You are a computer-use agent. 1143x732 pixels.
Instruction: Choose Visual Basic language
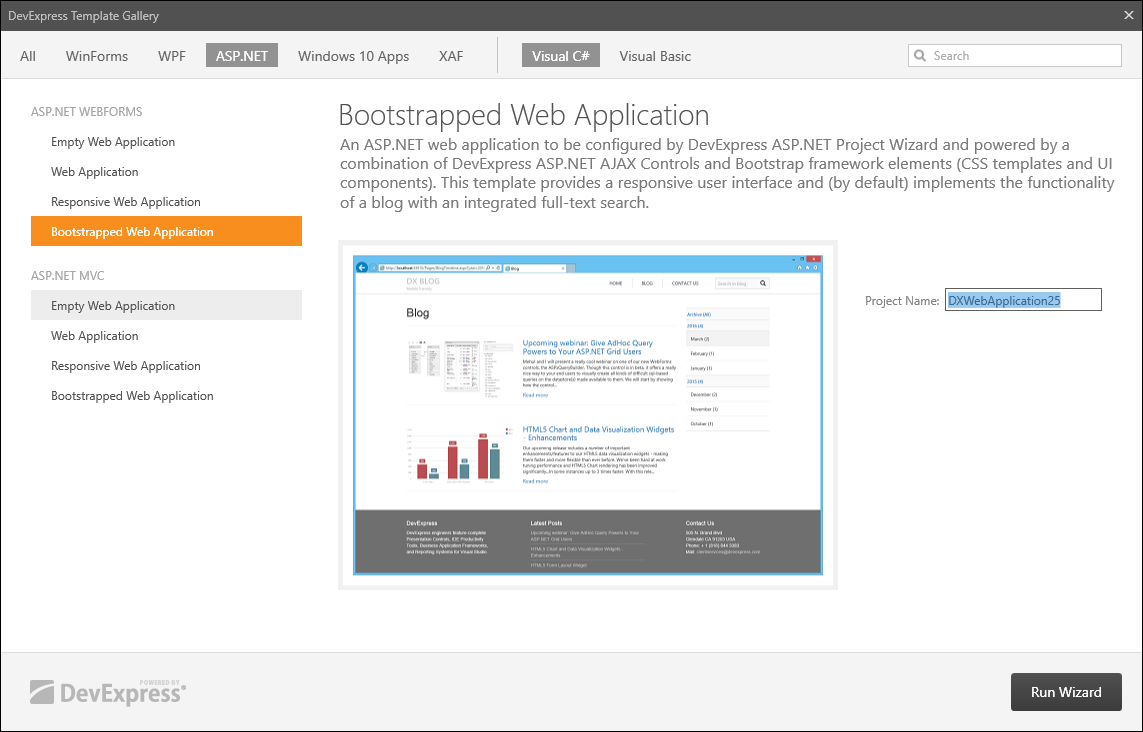coord(655,56)
